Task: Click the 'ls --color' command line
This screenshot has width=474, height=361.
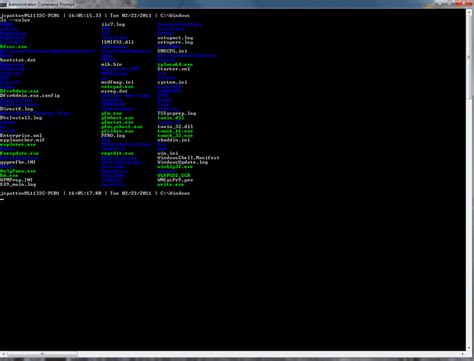Action: point(15,20)
